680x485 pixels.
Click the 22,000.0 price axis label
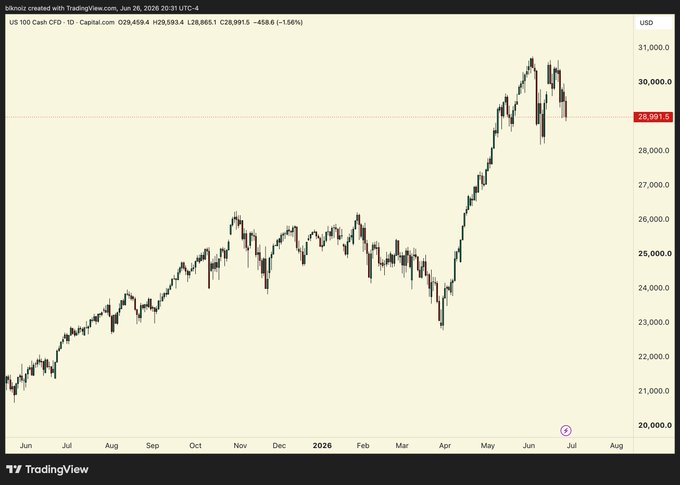coord(654,357)
